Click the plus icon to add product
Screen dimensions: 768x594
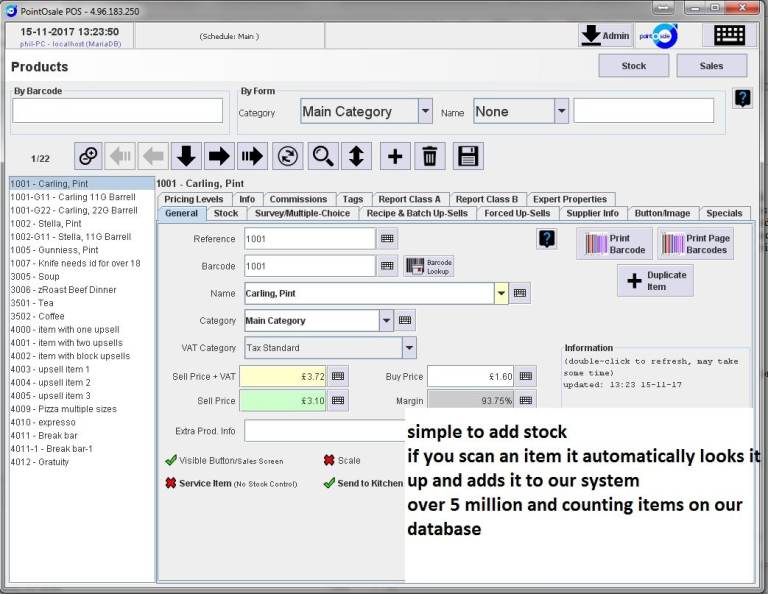click(395, 156)
